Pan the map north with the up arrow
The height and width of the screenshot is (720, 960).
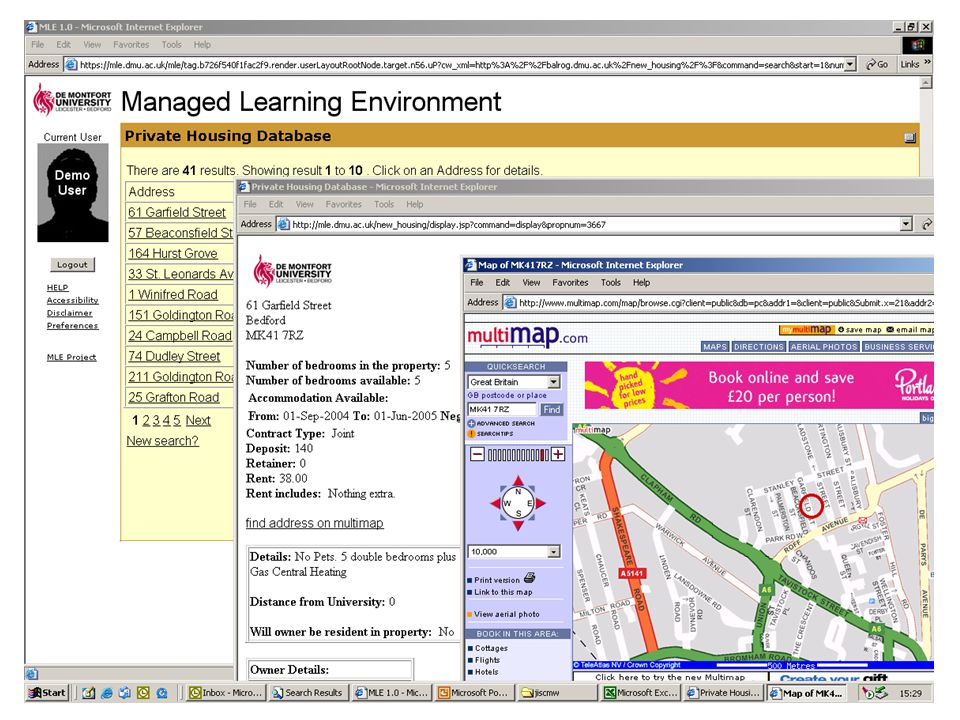pos(518,481)
